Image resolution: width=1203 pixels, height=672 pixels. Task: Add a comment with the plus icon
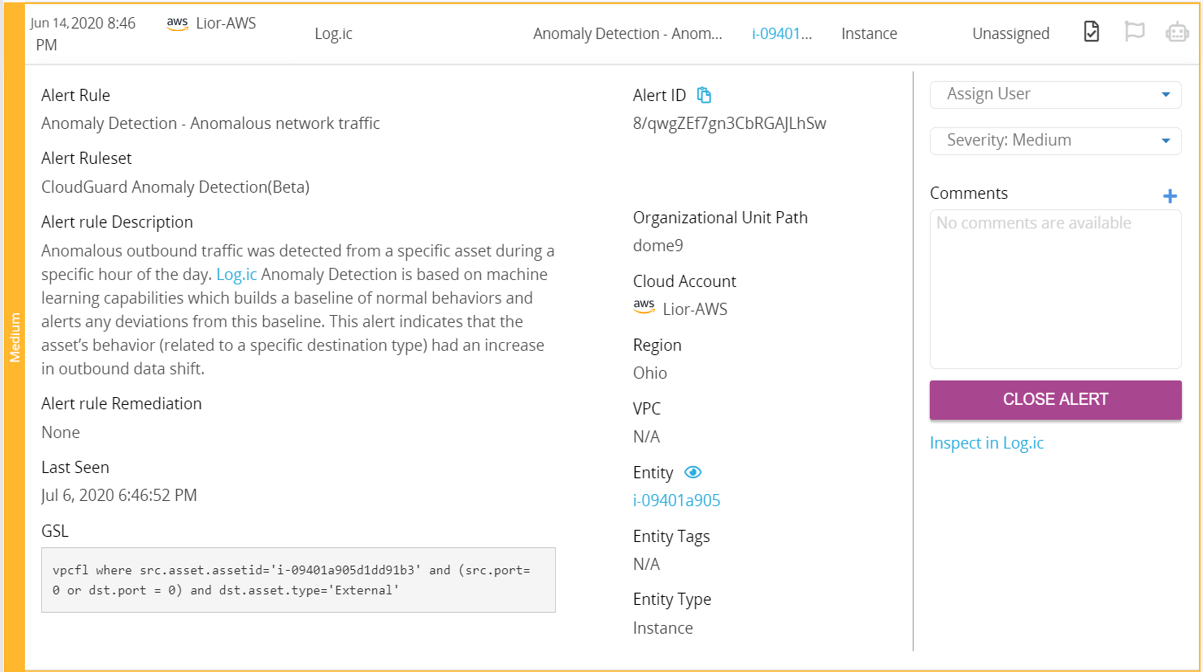click(1170, 196)
